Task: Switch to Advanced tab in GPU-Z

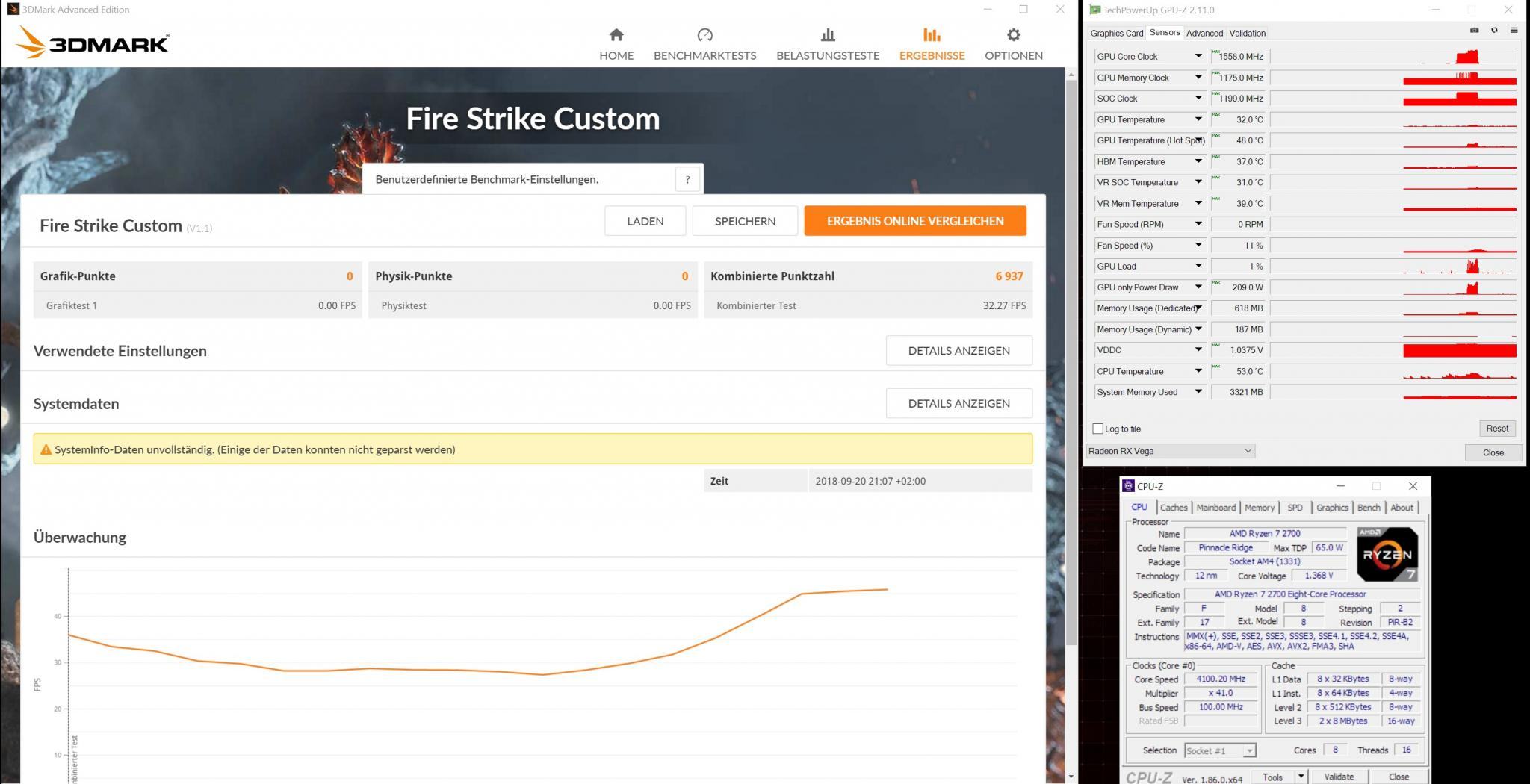Action: click(x=1204, y=33)
